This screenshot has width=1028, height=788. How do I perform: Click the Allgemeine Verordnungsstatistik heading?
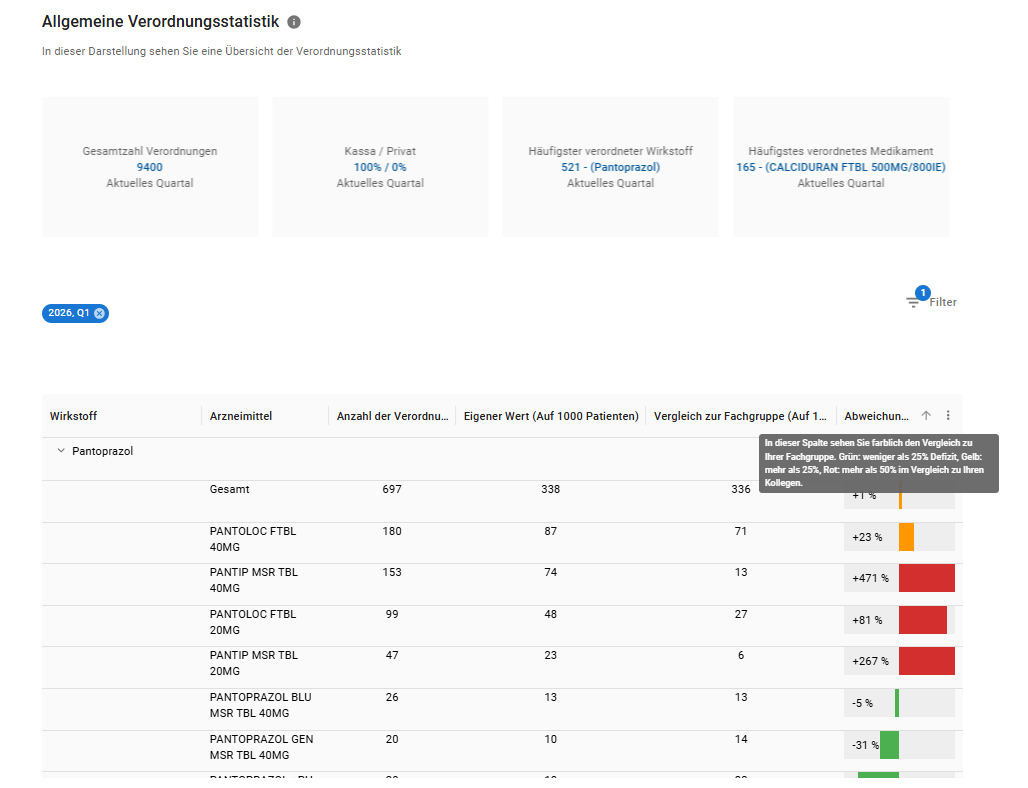coord(161,22)
